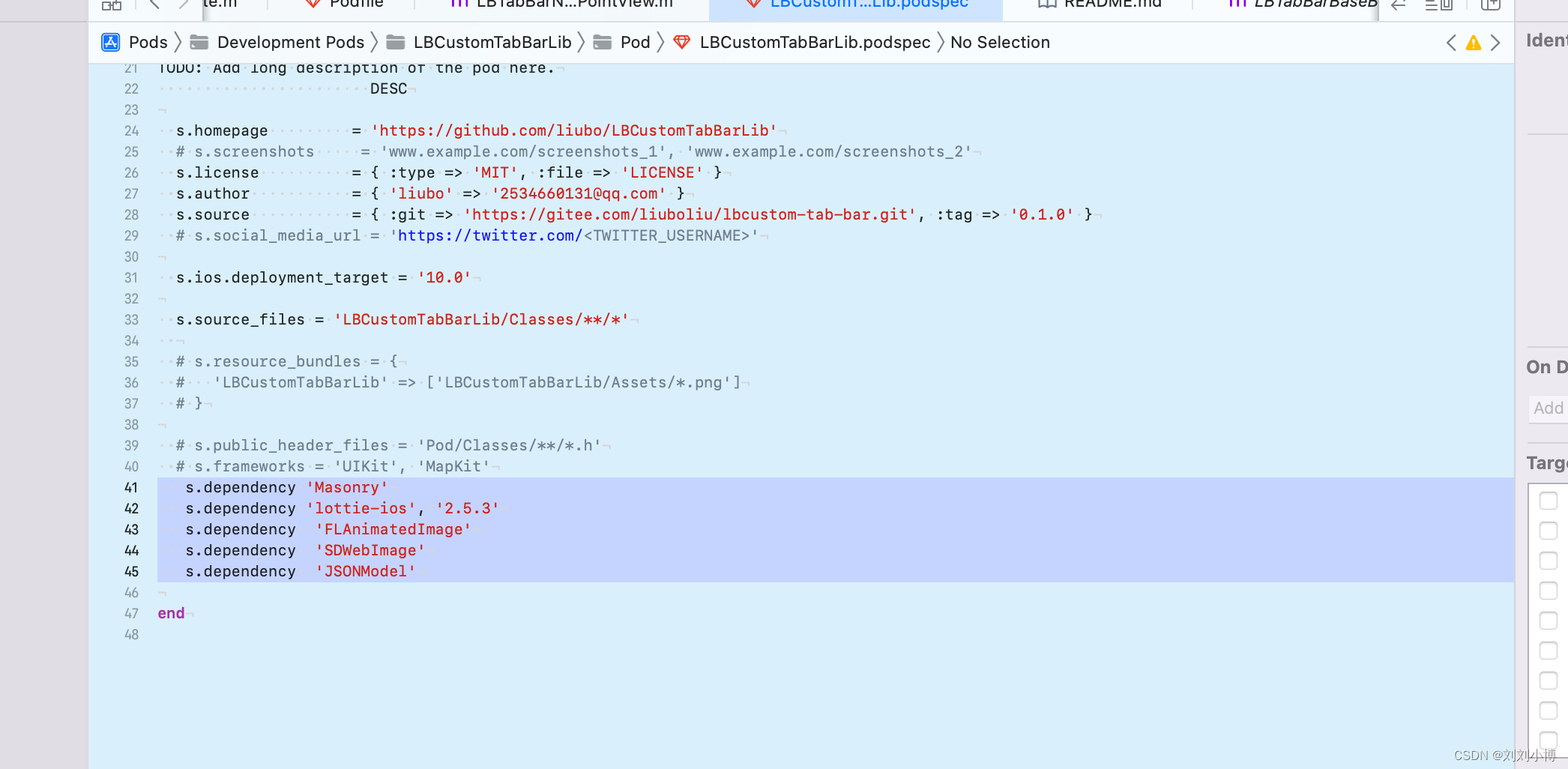Click the github homepage URL string
The image size is (1568, 769).
574,130
